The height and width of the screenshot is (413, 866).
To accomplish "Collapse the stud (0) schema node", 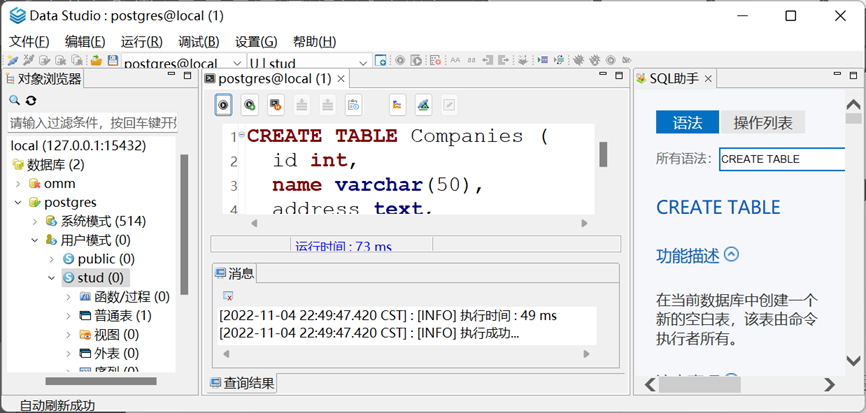I will (51, 278).
